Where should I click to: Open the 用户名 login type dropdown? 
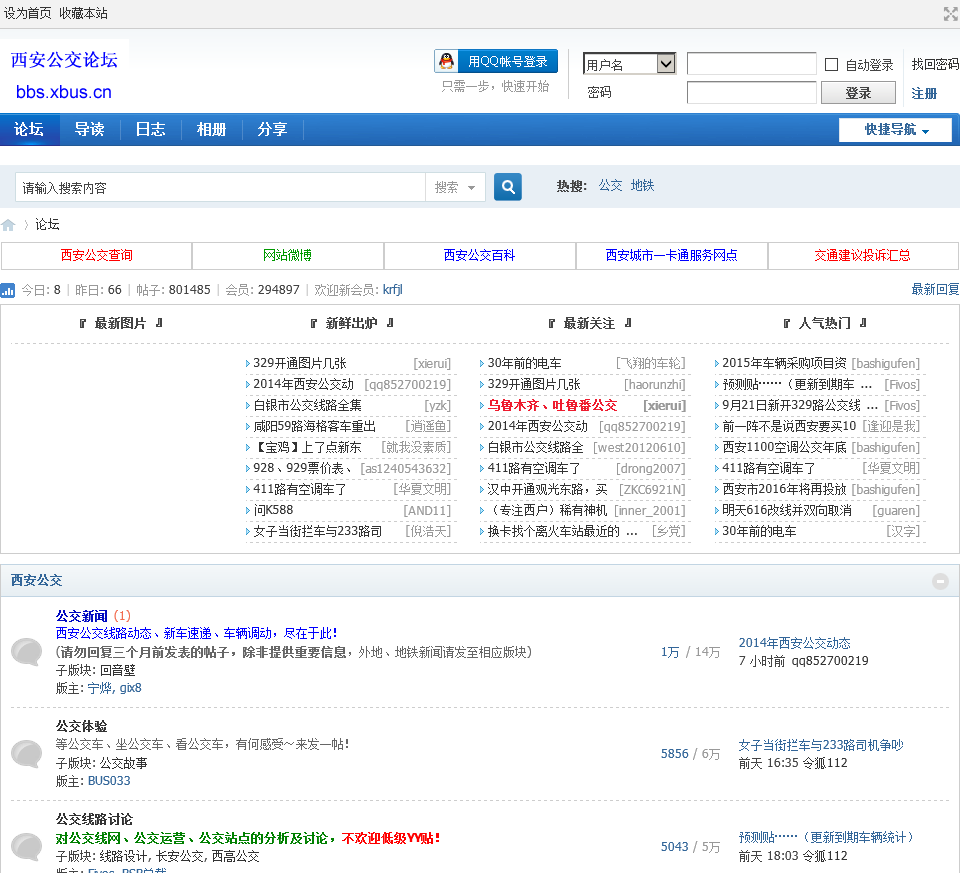[x=630, y=64]
